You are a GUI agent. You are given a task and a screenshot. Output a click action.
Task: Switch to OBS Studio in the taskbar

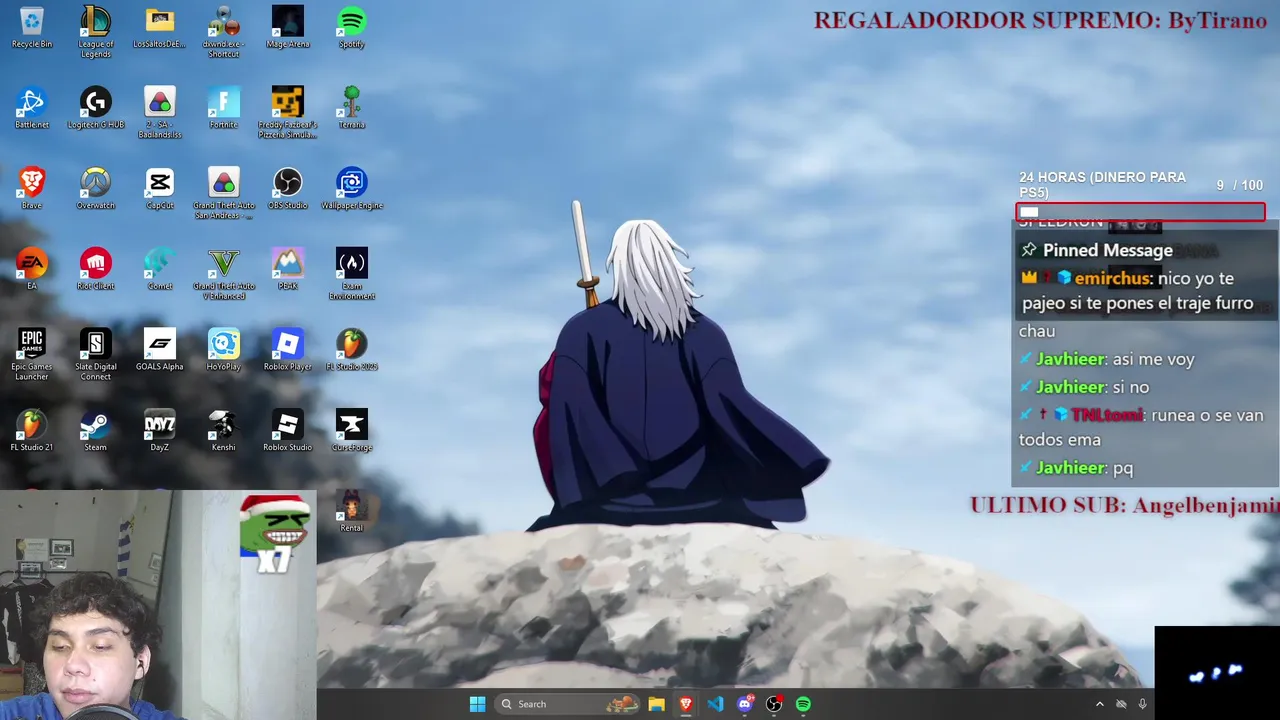click(774, 704)
